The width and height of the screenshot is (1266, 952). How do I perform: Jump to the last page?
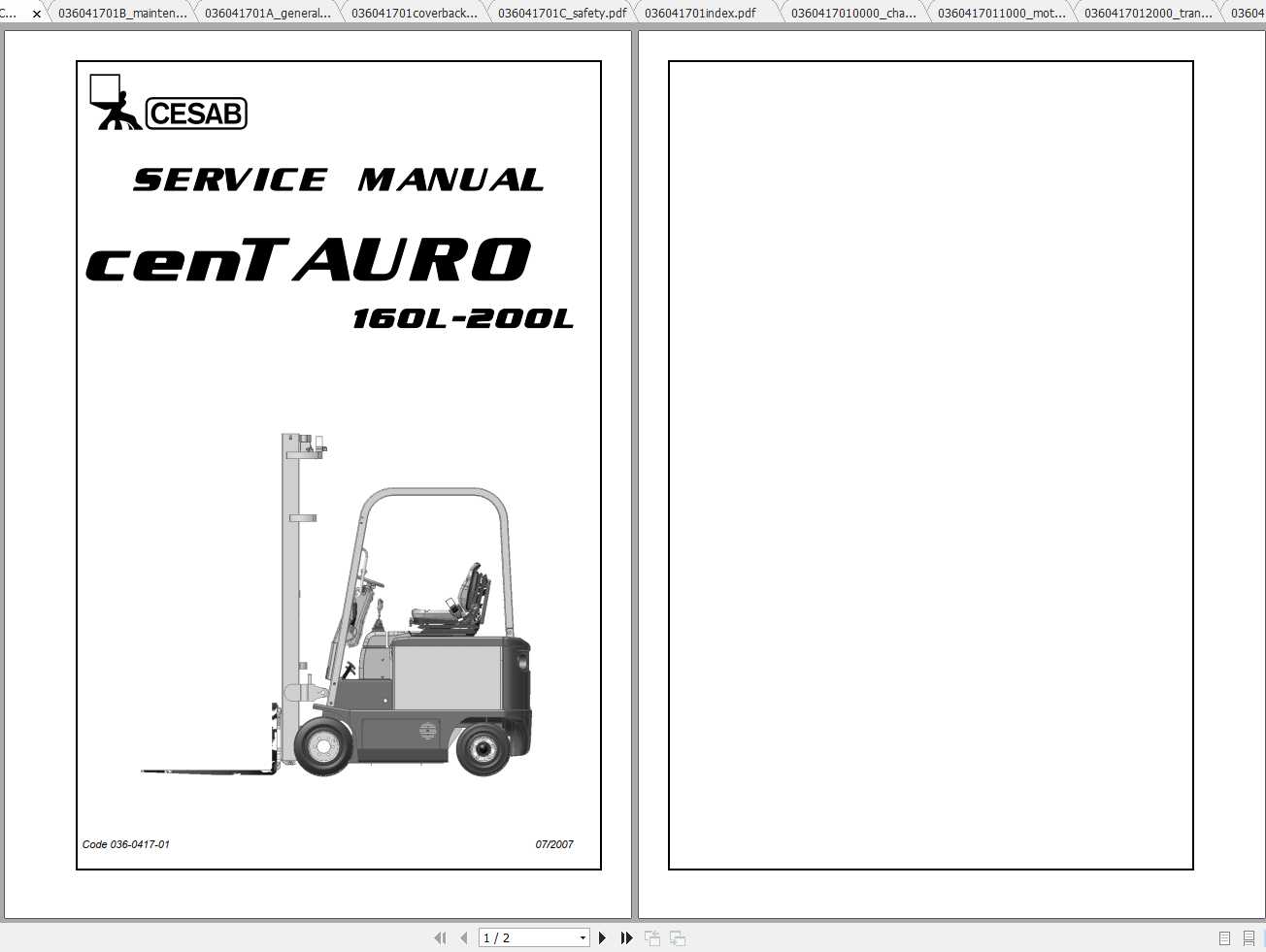[627, 937]
